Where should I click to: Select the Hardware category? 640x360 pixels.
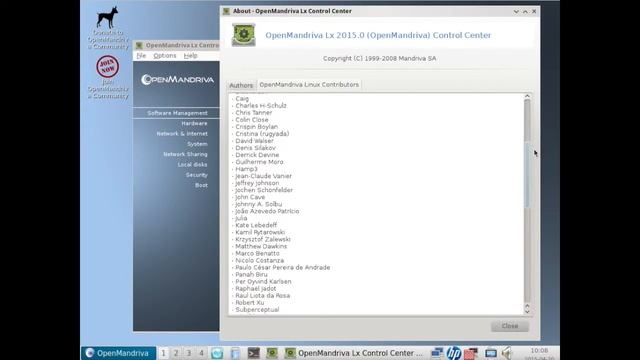194,123
